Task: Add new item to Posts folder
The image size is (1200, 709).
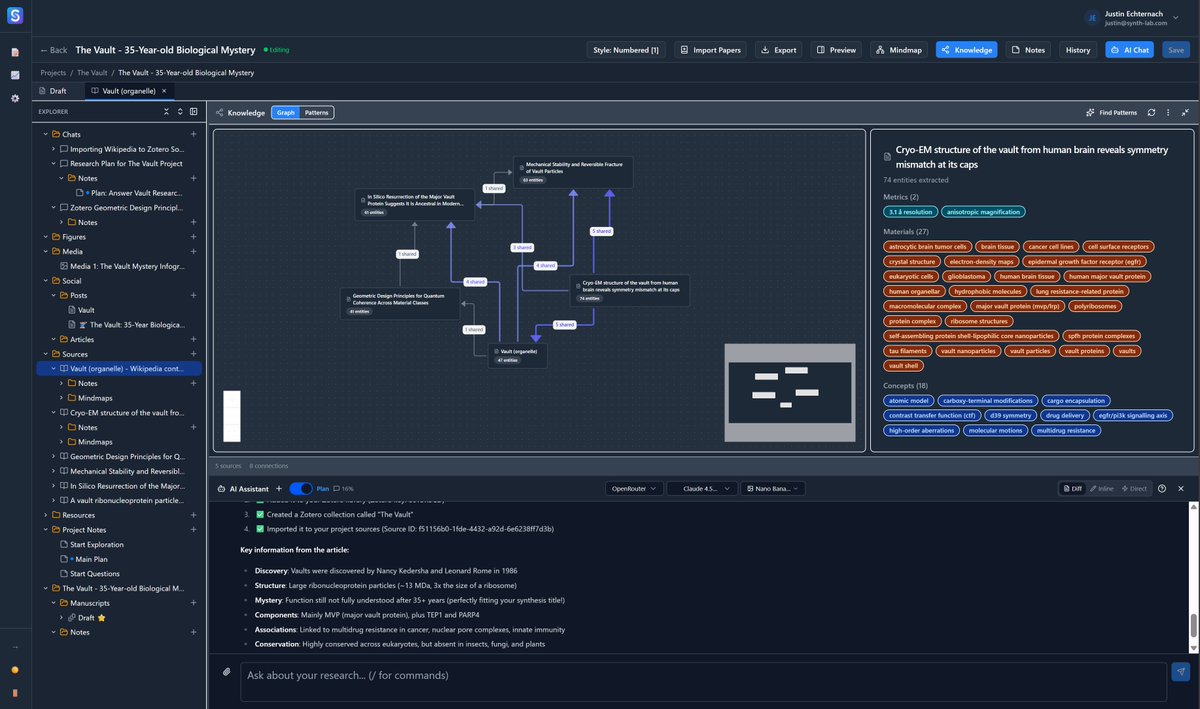Action: coord(194,296)
